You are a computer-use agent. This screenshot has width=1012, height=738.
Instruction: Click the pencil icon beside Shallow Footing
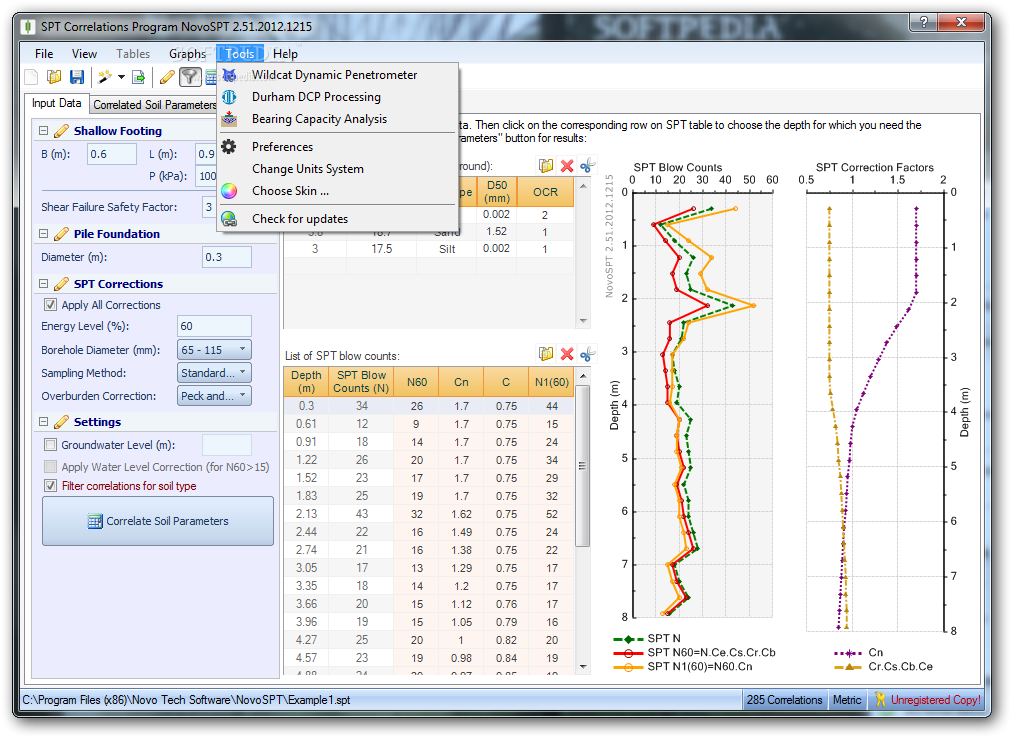coord(61,131)
